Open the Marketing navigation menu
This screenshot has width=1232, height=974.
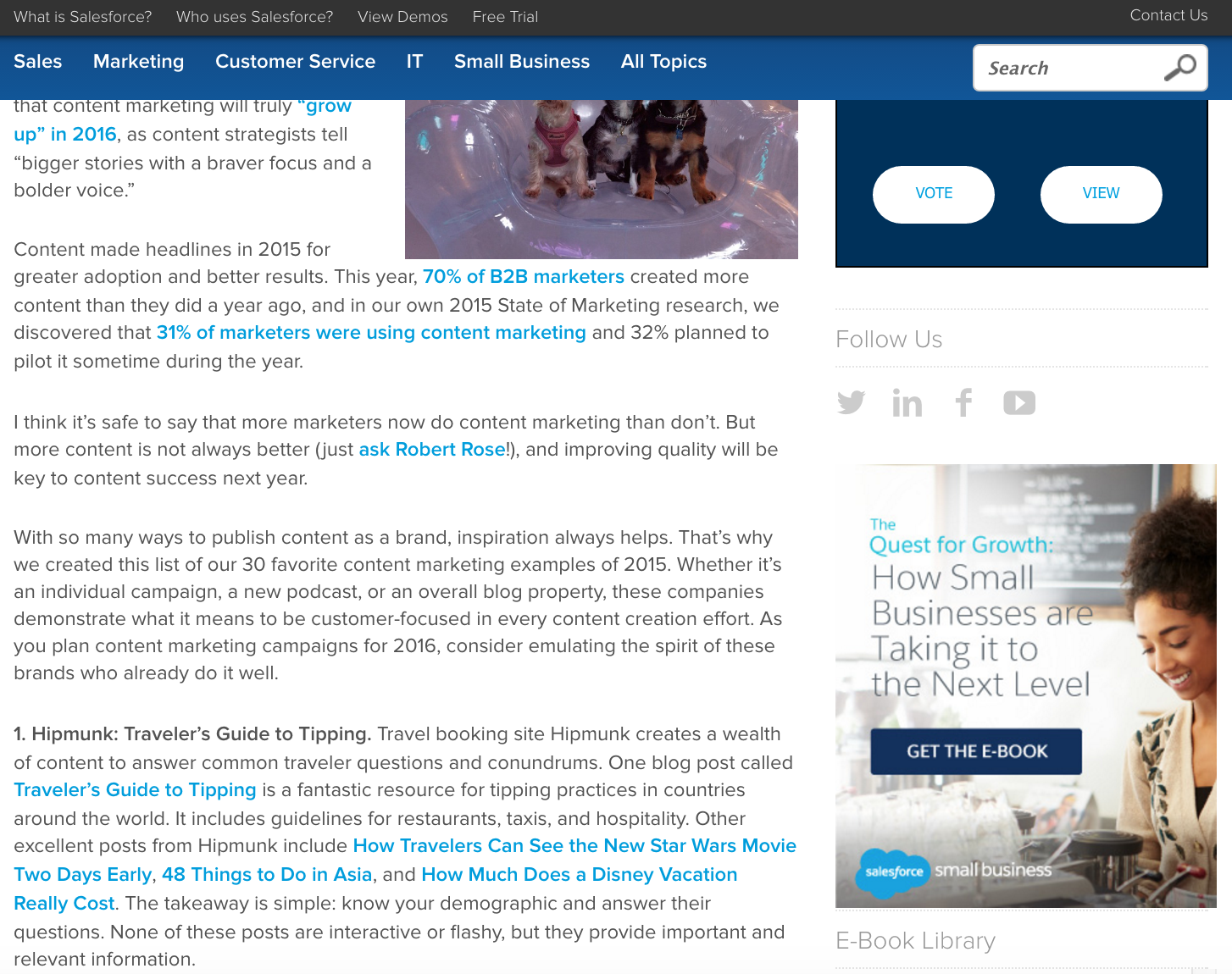(138, 61)
